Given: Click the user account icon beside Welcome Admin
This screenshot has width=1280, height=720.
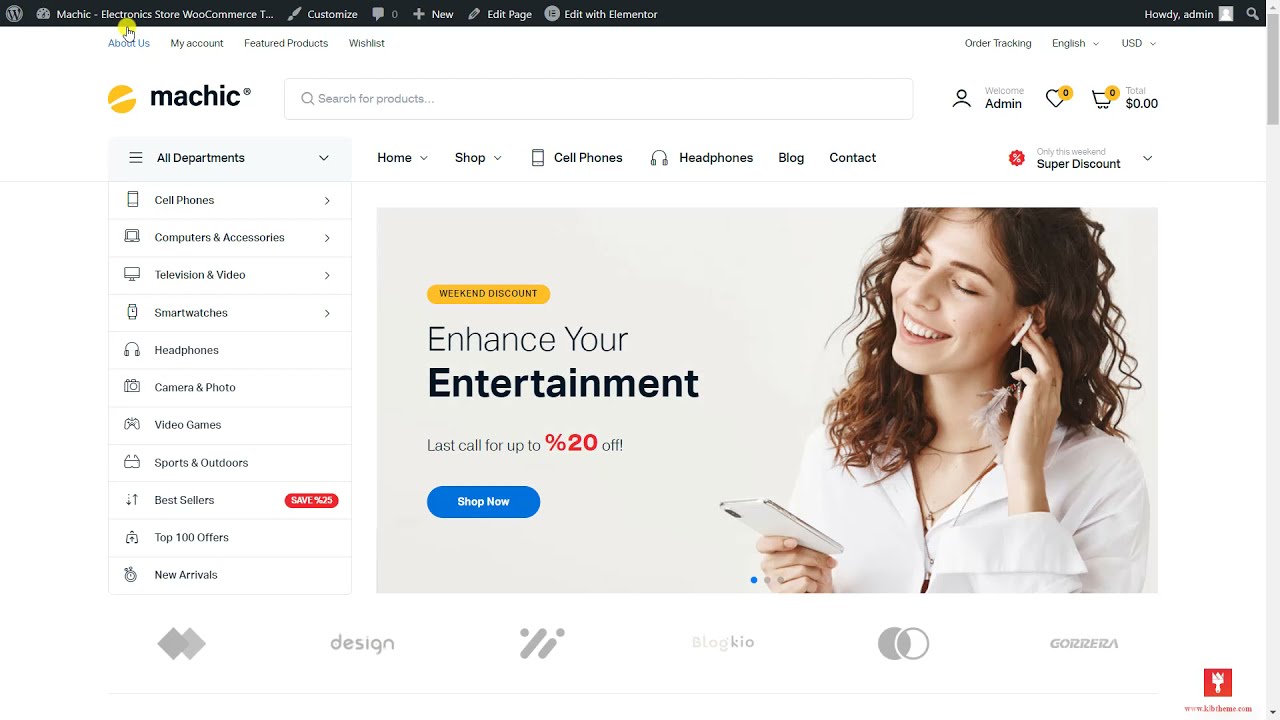Looking at the screenshot, I should click(961, 98).
